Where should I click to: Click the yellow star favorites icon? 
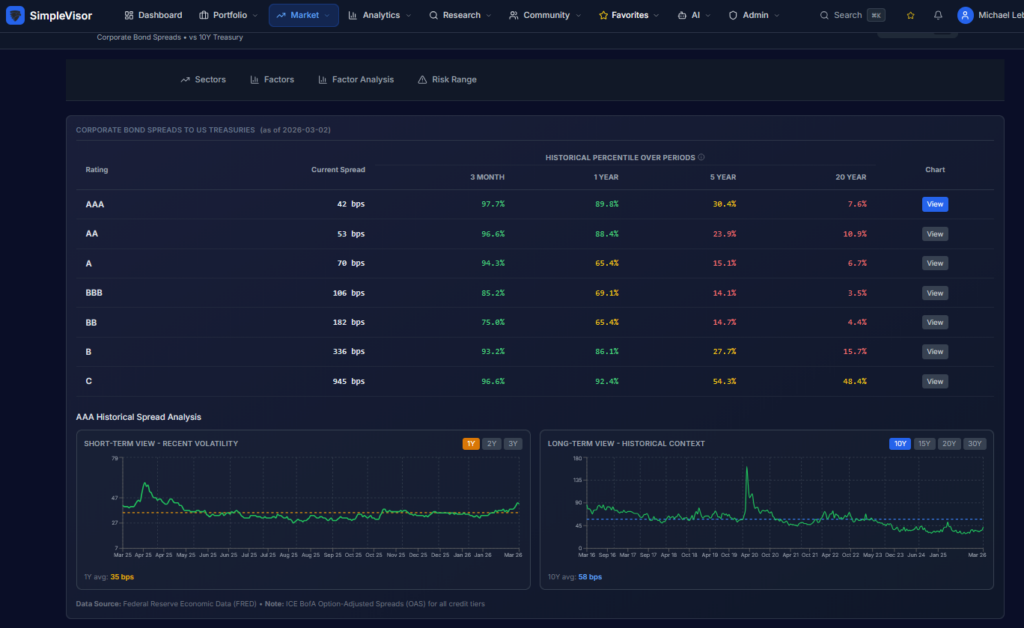pyautogui.click(x=910, y=15)
